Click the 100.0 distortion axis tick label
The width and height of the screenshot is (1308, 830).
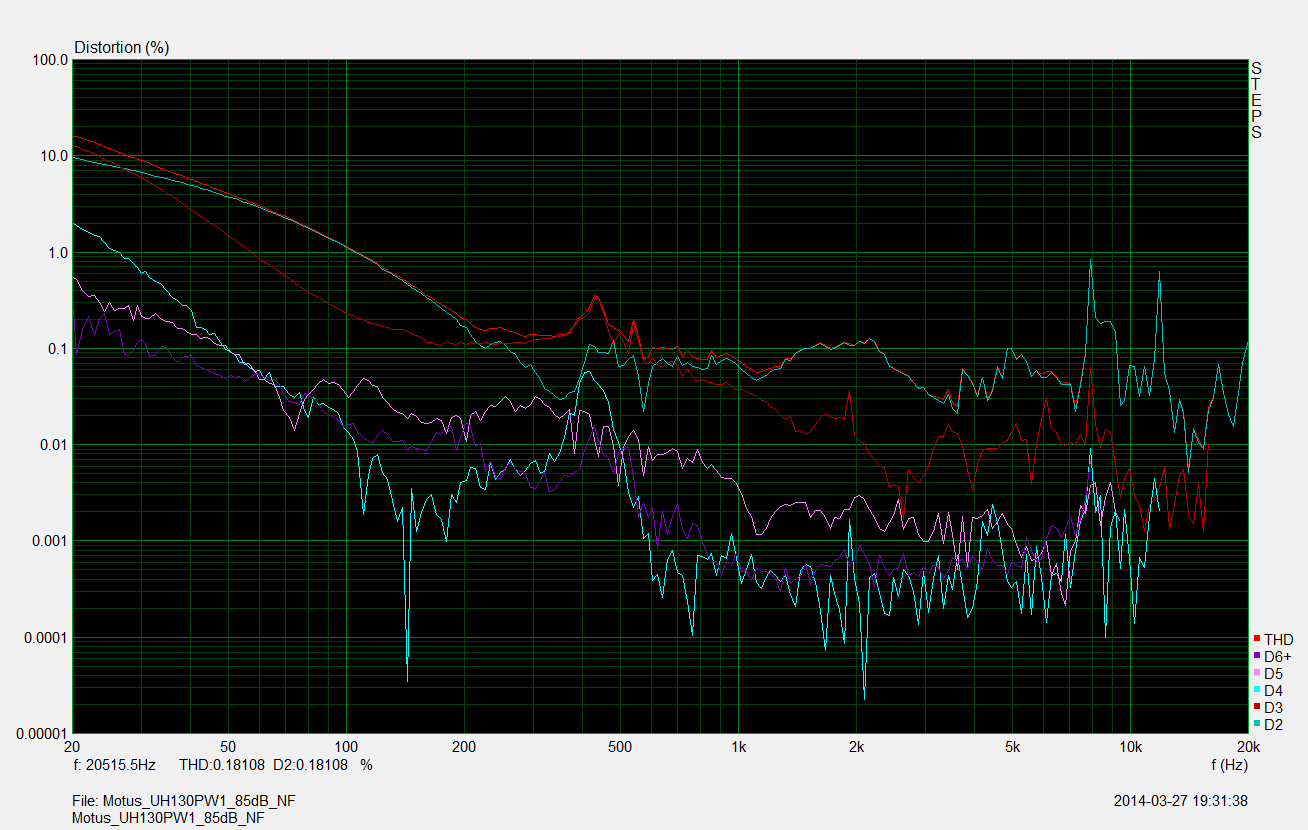[x=50, y=60]
